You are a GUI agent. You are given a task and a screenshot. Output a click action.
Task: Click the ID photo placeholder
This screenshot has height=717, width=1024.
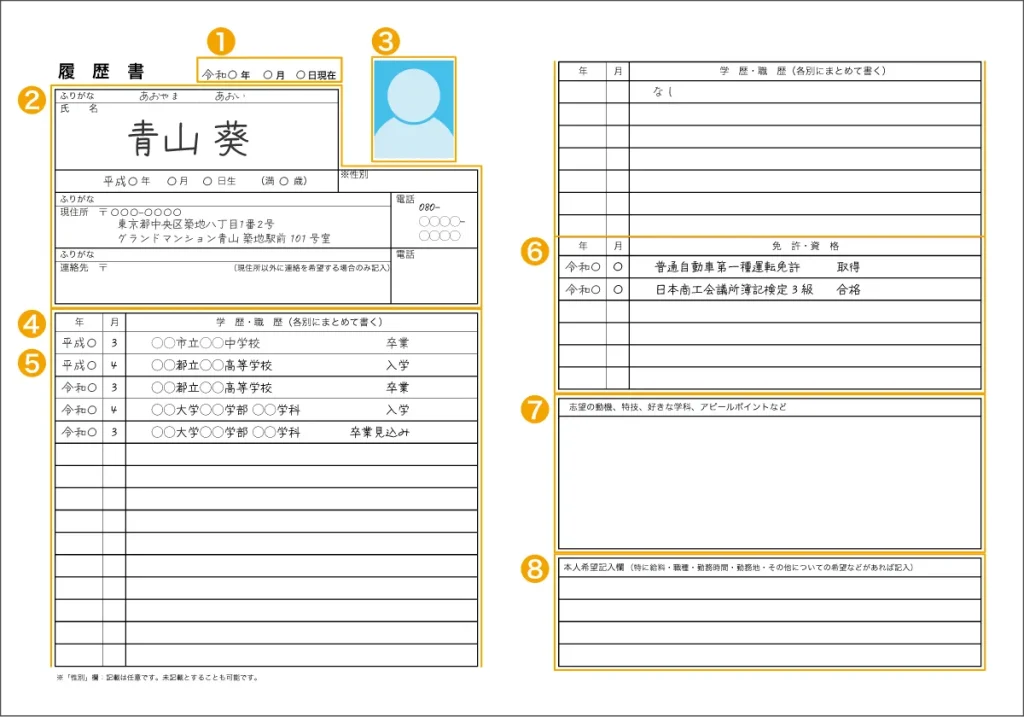[x=413, y=109]
